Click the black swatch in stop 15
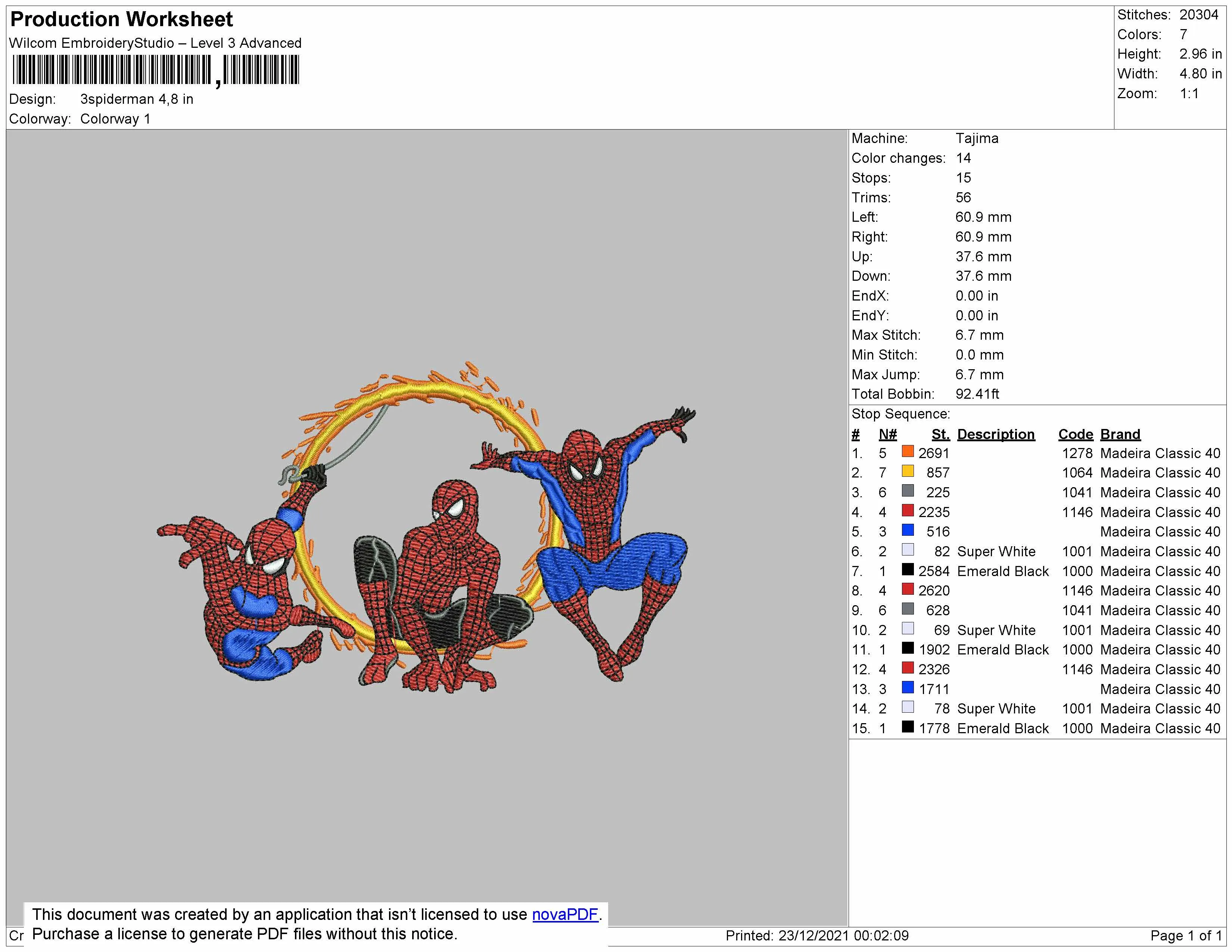1232x952 pixels. pyautogui.click(x=908, y=726)
